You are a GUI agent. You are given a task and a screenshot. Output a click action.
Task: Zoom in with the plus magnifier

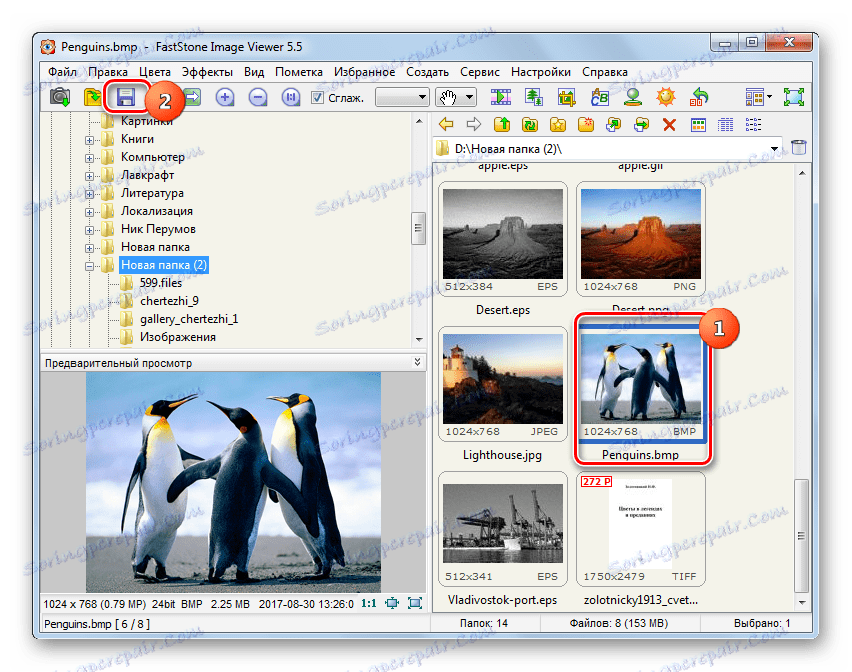[224, 97]
